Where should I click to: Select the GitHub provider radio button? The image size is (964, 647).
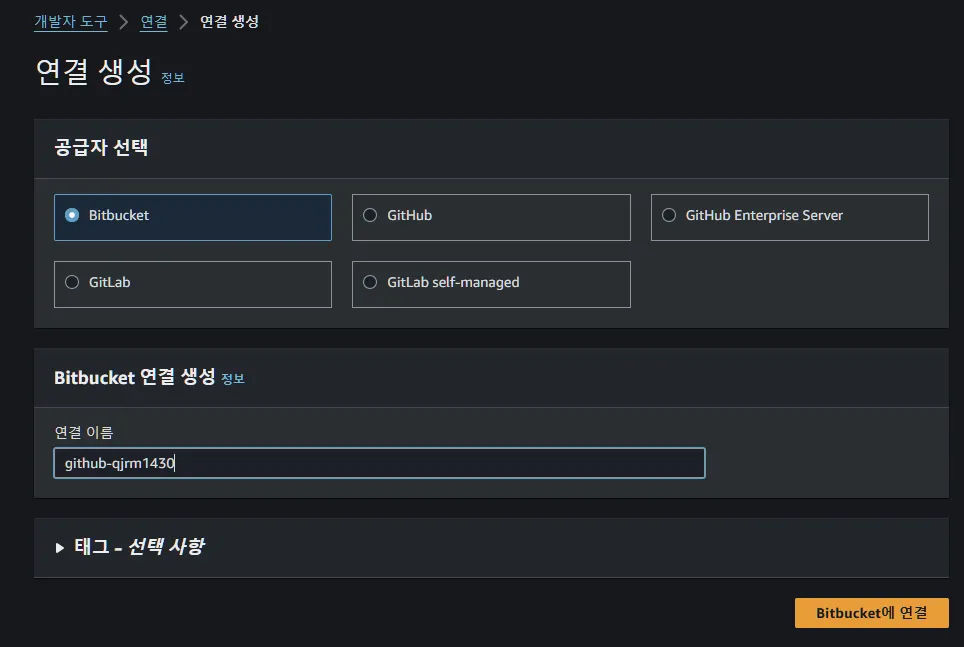point(370,215)
